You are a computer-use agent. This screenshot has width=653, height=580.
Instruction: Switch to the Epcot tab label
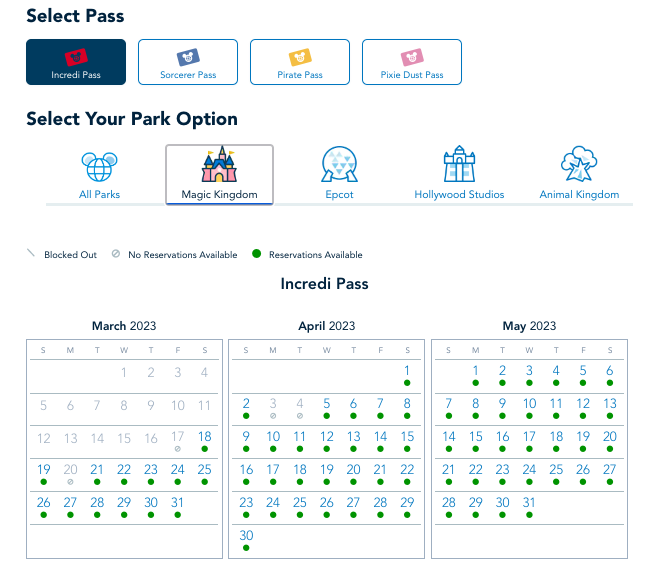pos(339,194)
